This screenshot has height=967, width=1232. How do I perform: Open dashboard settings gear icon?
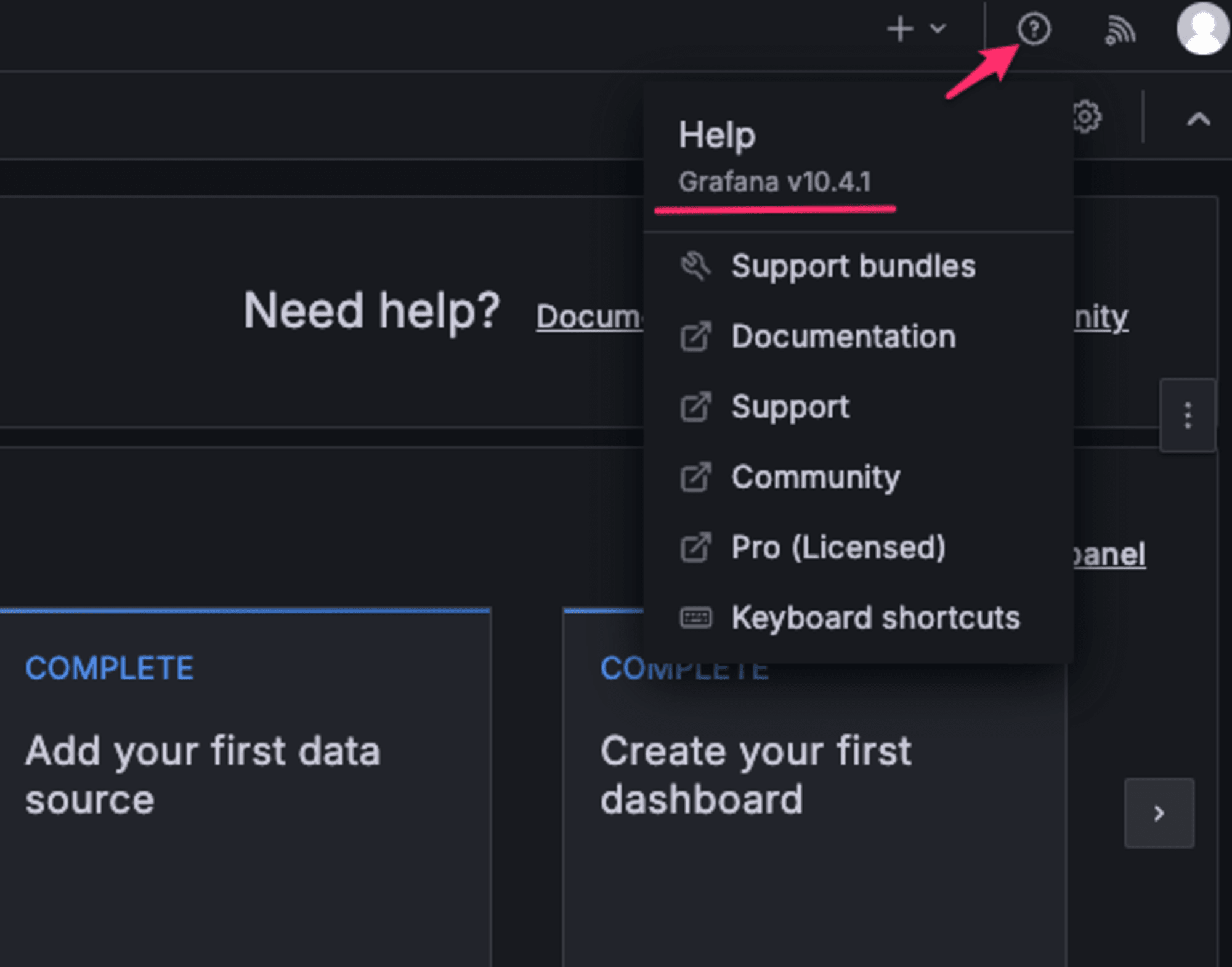click(1087, 116)
